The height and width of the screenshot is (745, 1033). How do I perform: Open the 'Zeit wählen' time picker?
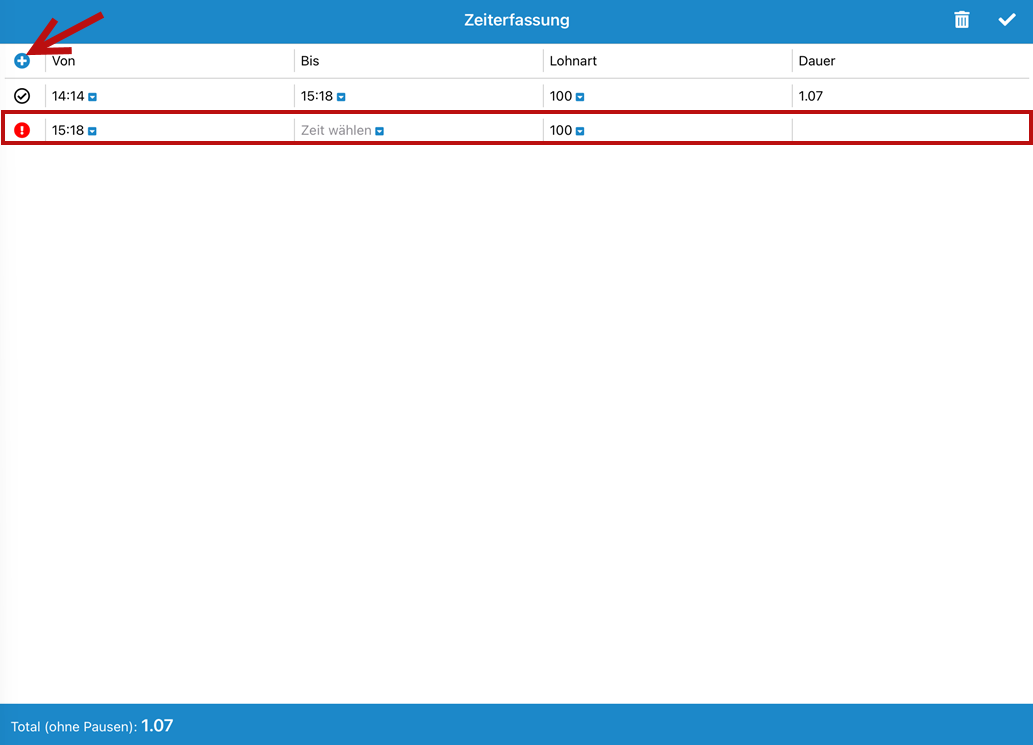pos(342,130)
